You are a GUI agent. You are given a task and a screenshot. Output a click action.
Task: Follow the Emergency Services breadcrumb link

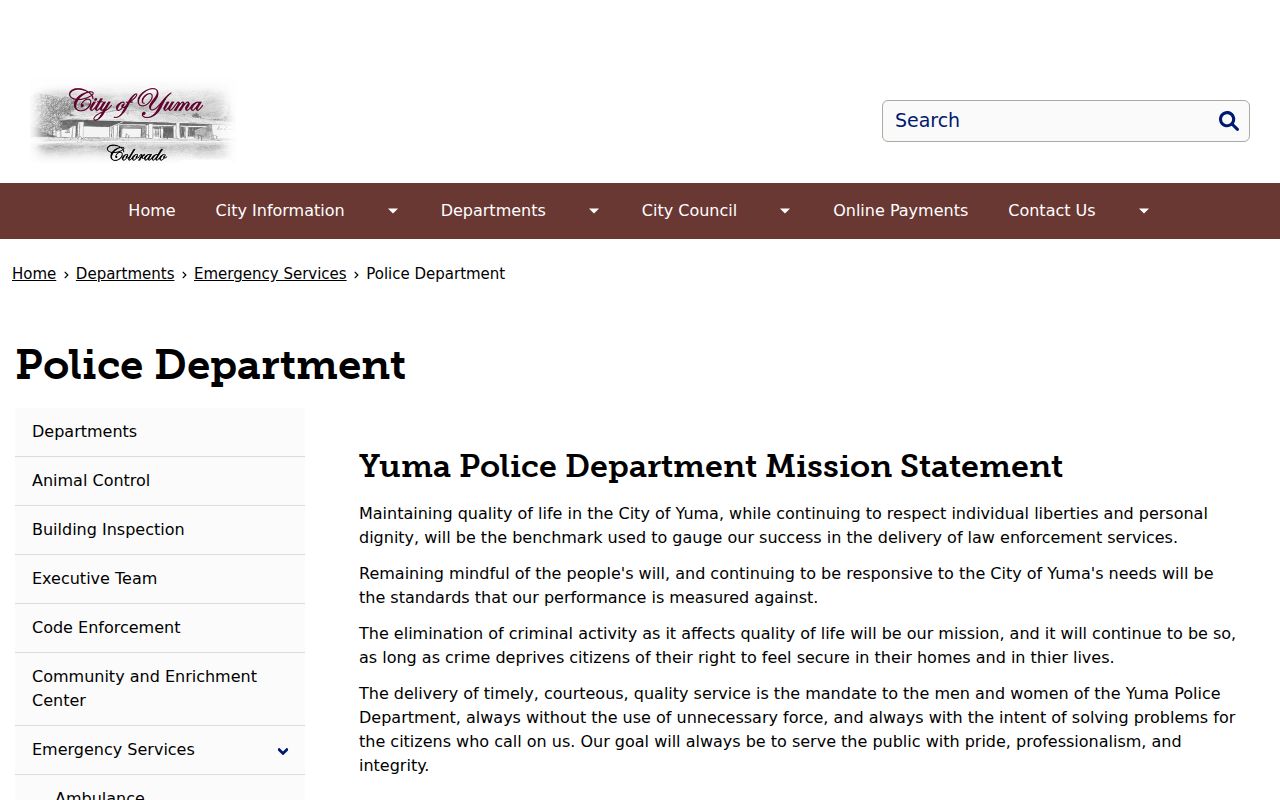[x=270, y=274]
